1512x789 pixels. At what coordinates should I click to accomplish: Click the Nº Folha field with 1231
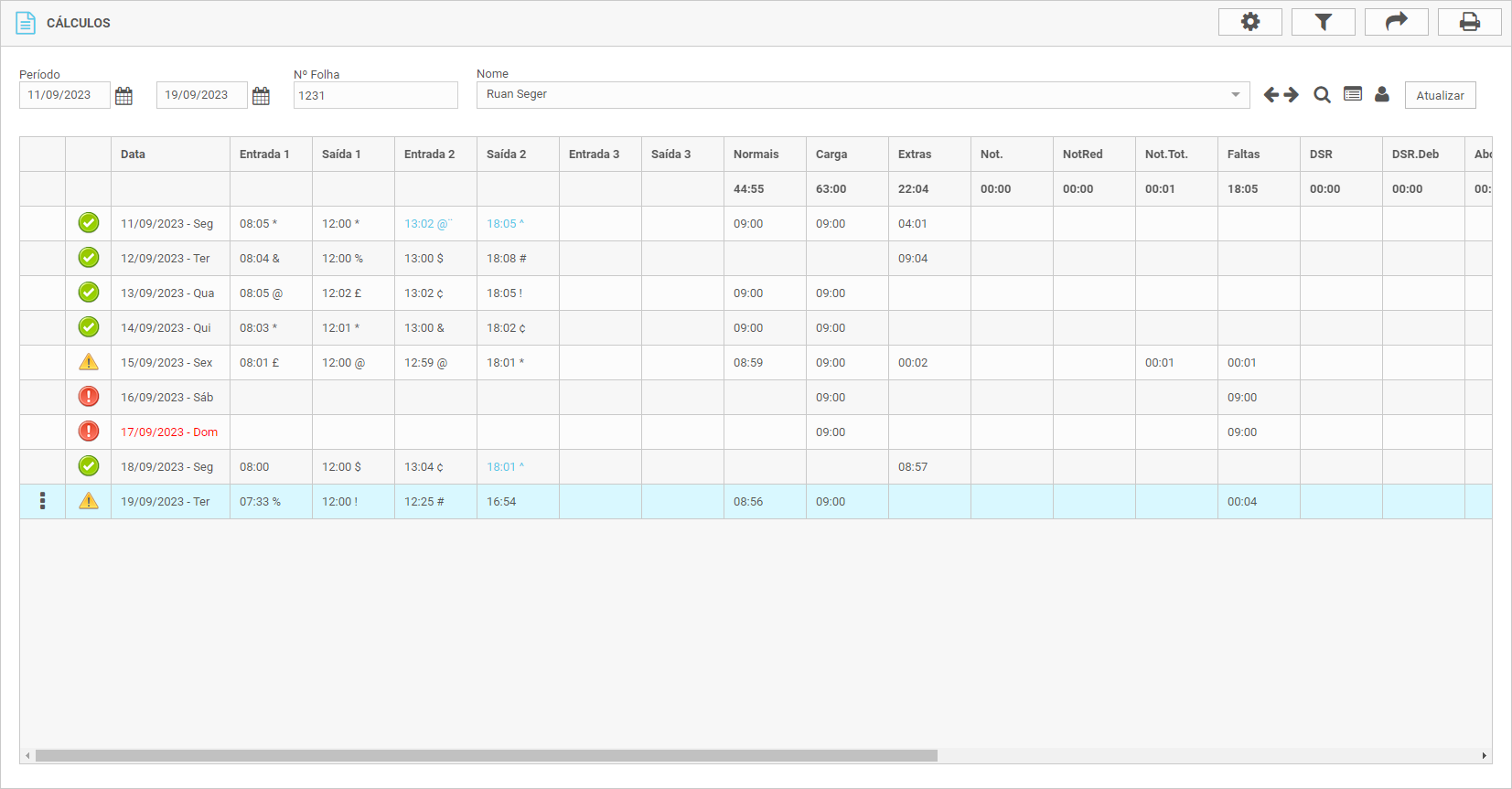tap(375, 95)
